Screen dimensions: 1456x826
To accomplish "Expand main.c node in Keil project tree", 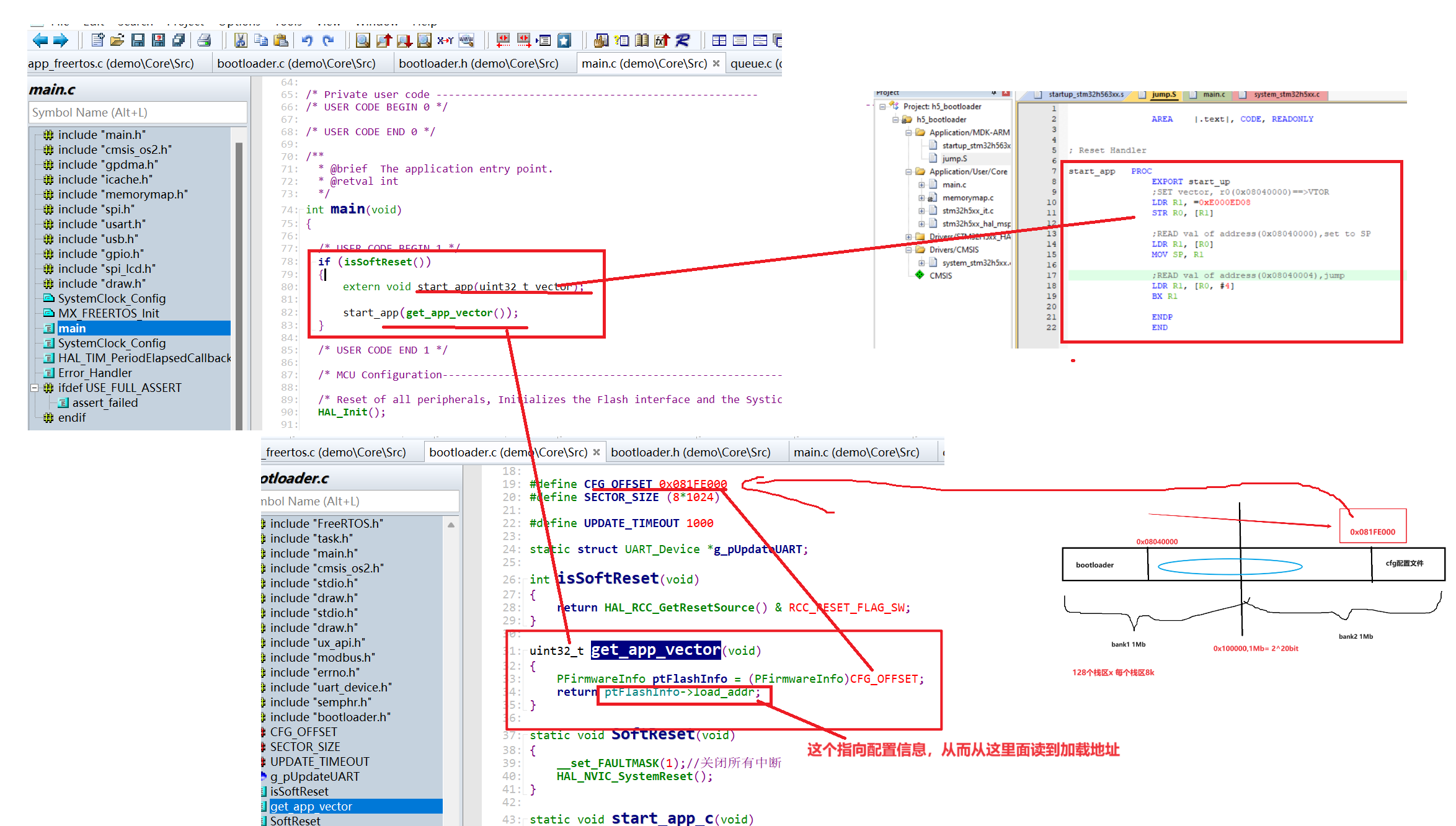I will [921, 185].
